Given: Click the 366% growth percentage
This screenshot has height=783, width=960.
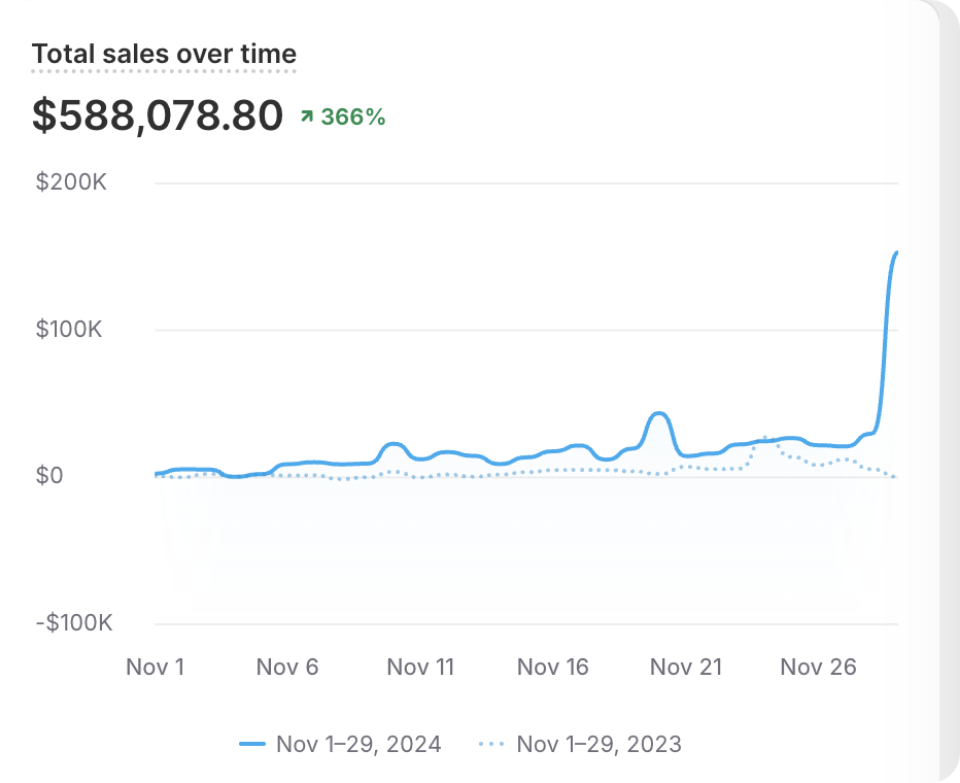Looking at the screenshot, I should click(353, 117).
